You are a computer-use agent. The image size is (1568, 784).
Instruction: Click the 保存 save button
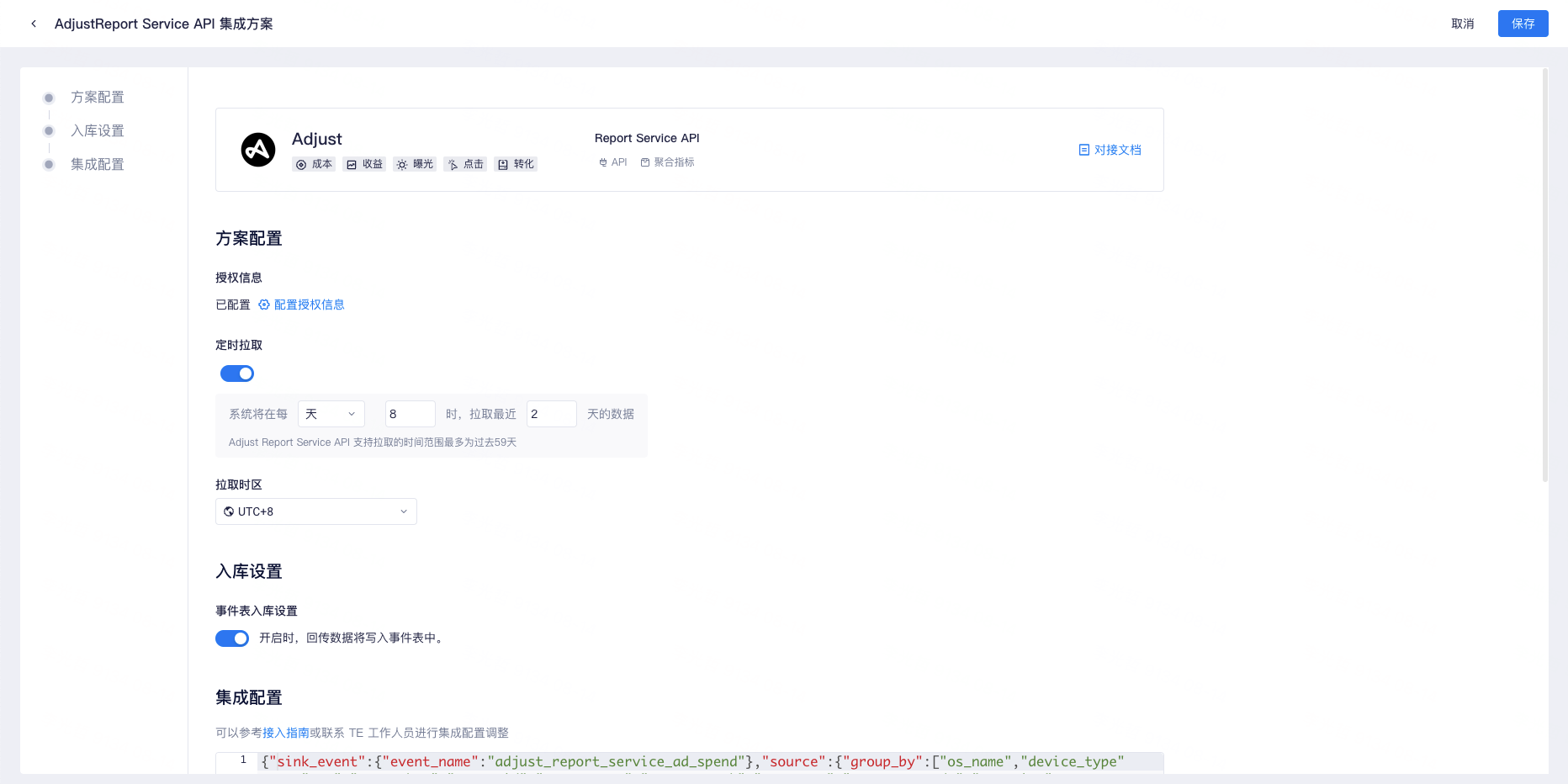coord(1523,24)
